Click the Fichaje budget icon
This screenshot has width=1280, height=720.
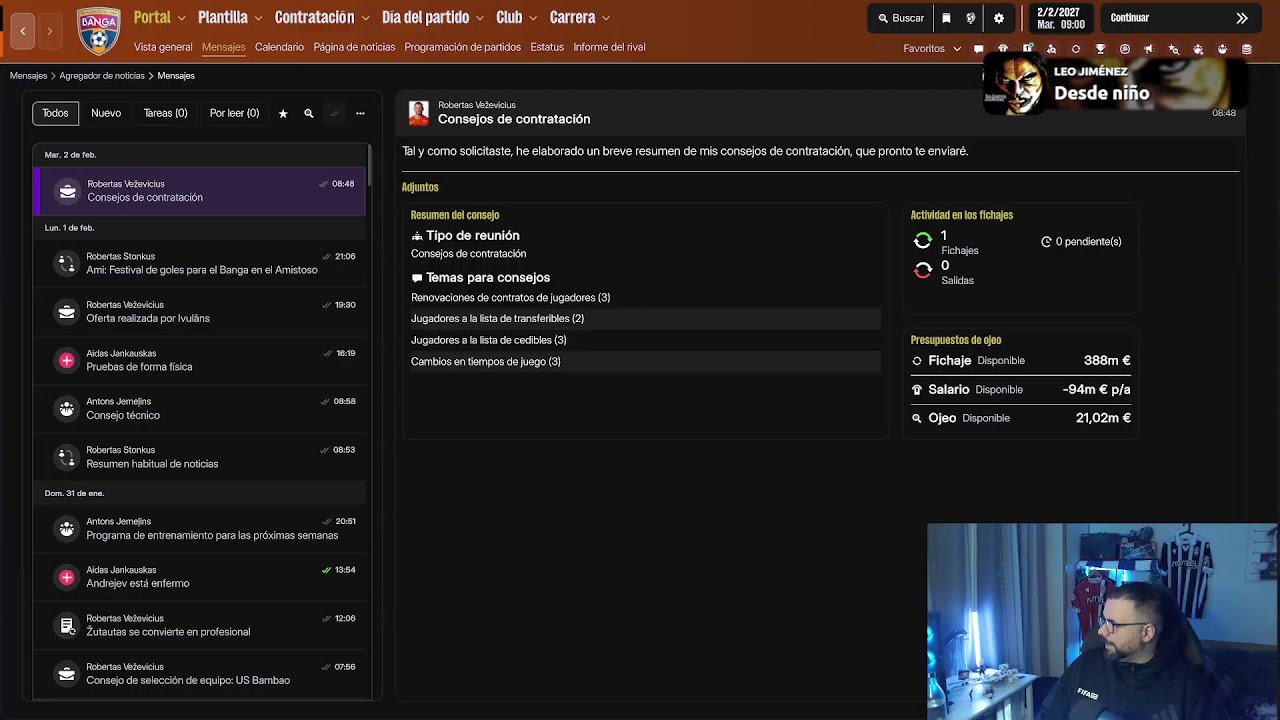point(917,361)
